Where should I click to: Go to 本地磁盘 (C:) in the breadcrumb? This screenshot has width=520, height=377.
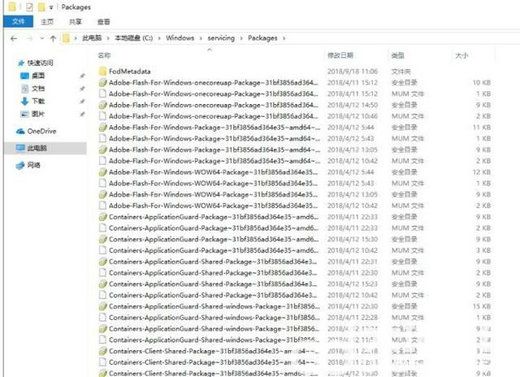pyautogui.click(x=134, y=38)
